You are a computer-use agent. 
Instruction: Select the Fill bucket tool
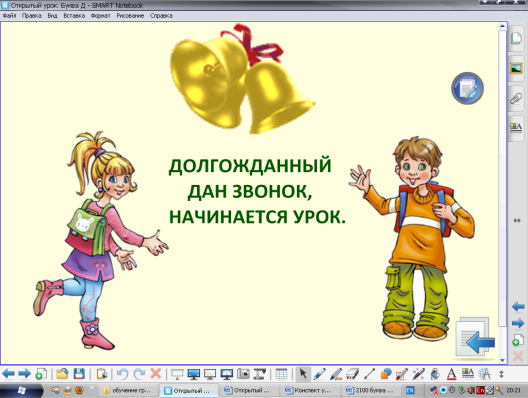pyautogui.click(x=435, y=374)
